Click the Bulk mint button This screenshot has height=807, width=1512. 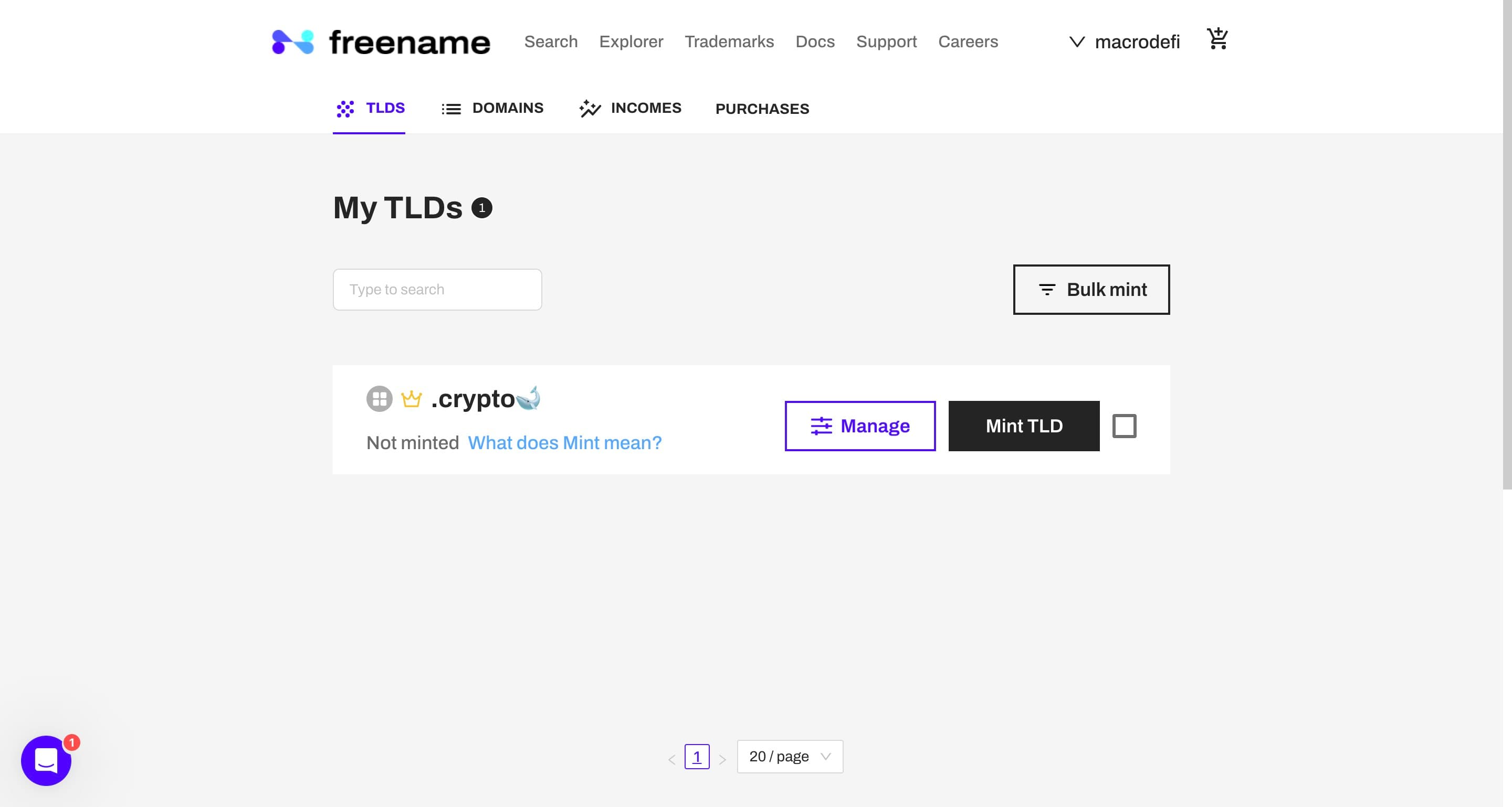coord(1091,290)
